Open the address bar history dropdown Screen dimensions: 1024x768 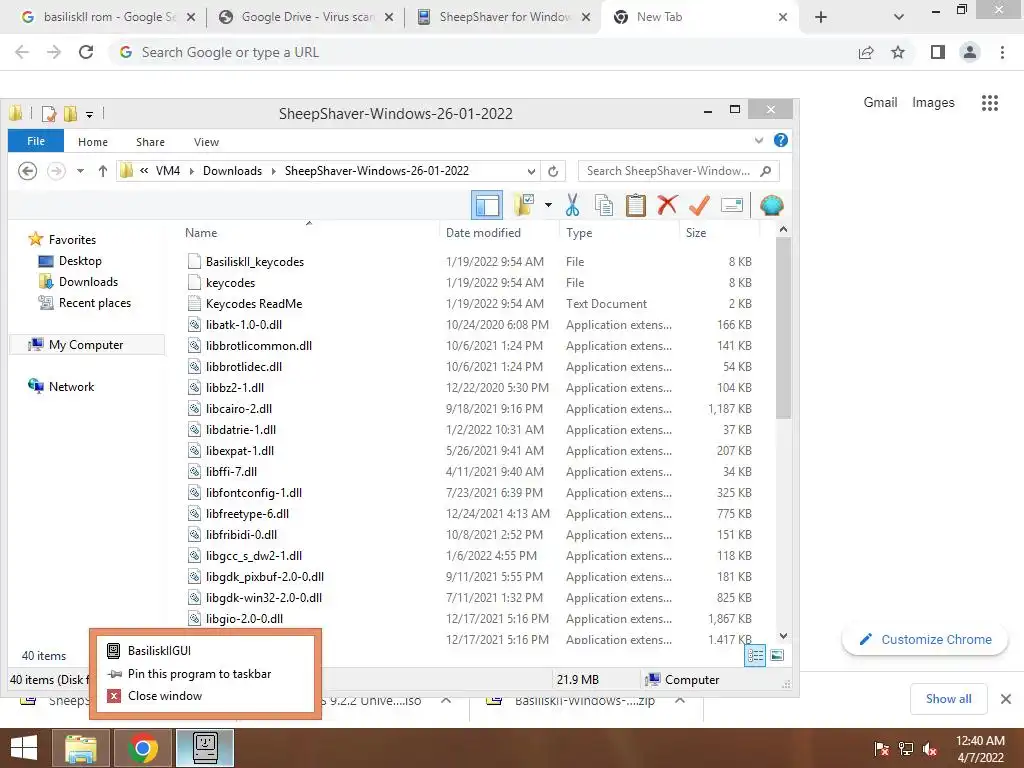coord(532,171)
